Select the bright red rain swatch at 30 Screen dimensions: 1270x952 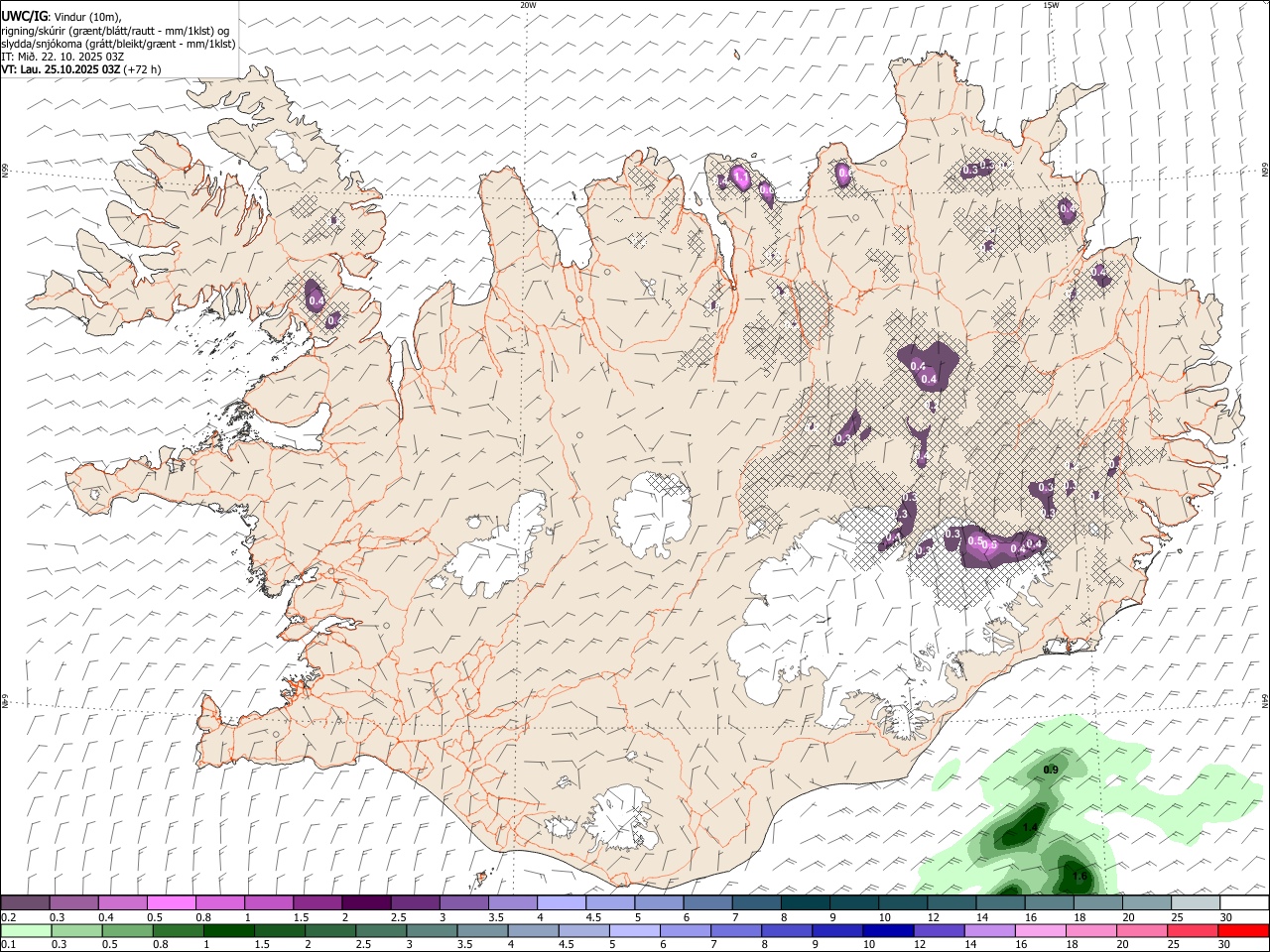pyautogui.click(x=1243, y=931)
